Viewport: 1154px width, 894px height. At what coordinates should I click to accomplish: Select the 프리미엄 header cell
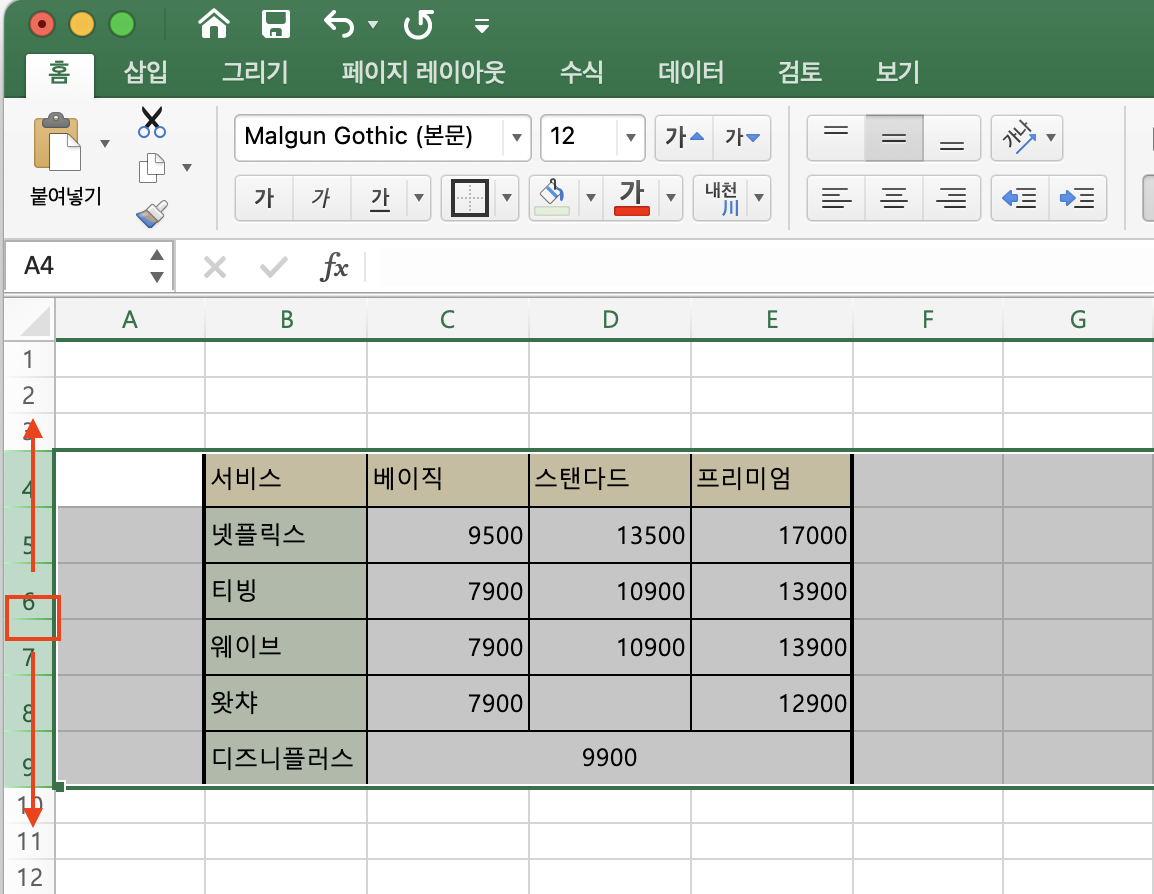click(x=771, y=480)
